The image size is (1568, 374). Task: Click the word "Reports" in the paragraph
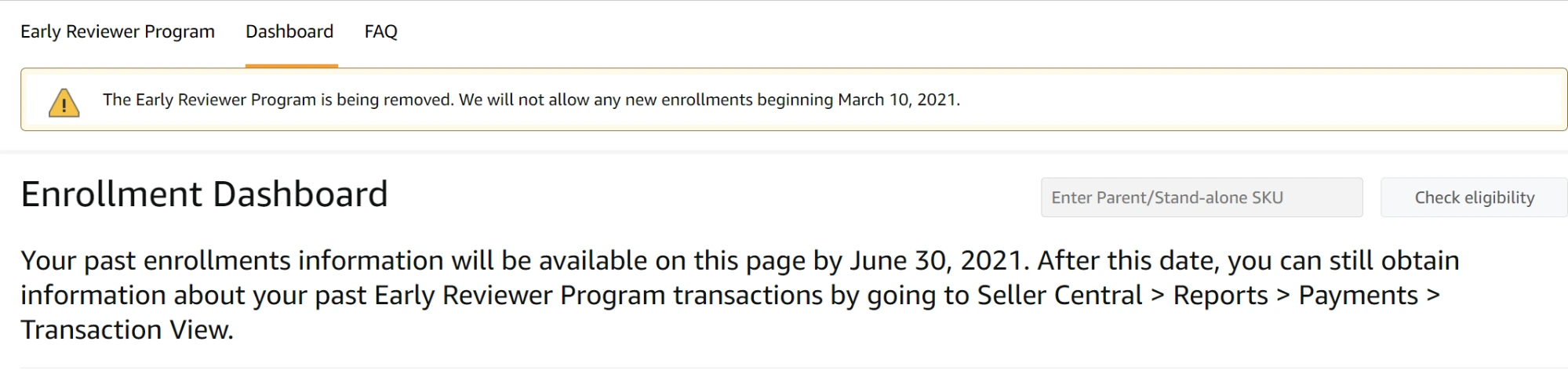(x=1221, y=296)
